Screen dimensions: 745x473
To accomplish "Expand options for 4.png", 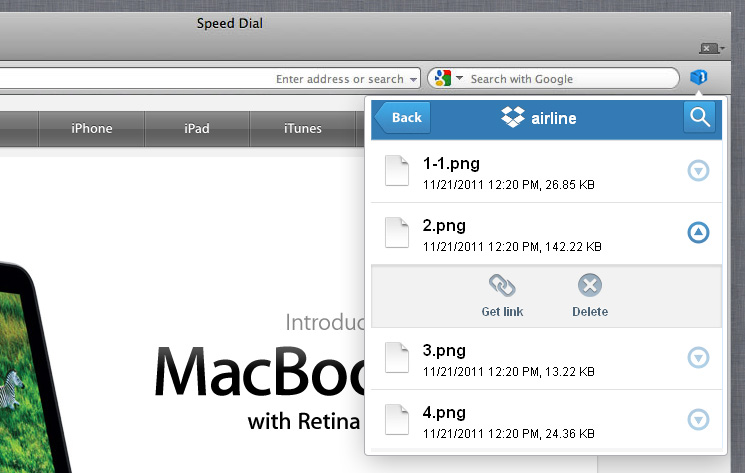I will [698, 419].
